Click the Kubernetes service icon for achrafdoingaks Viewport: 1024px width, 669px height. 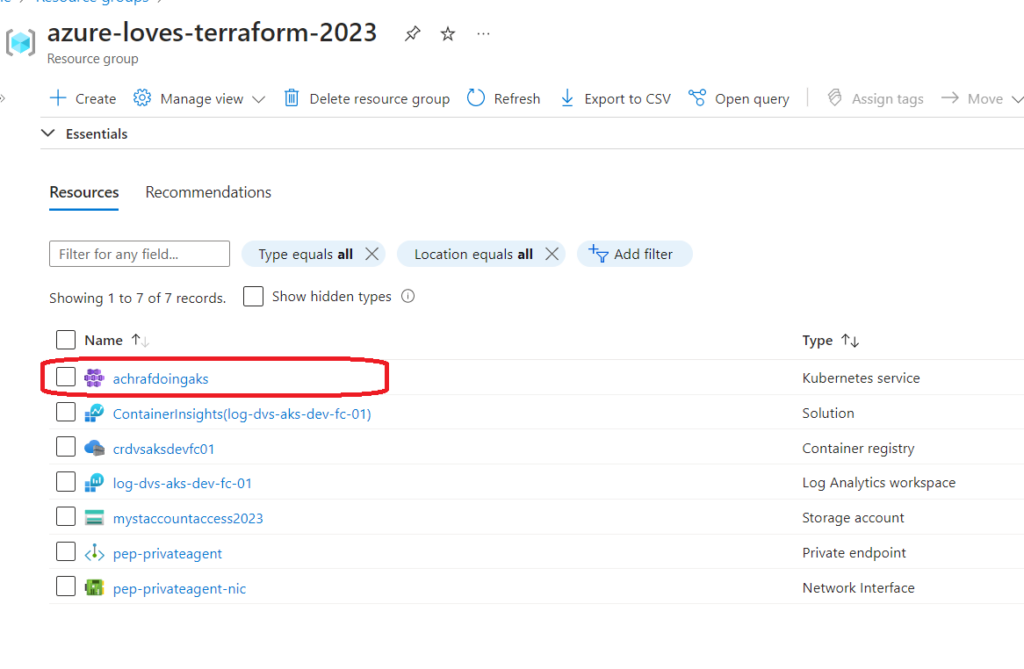tap(92, 378)
